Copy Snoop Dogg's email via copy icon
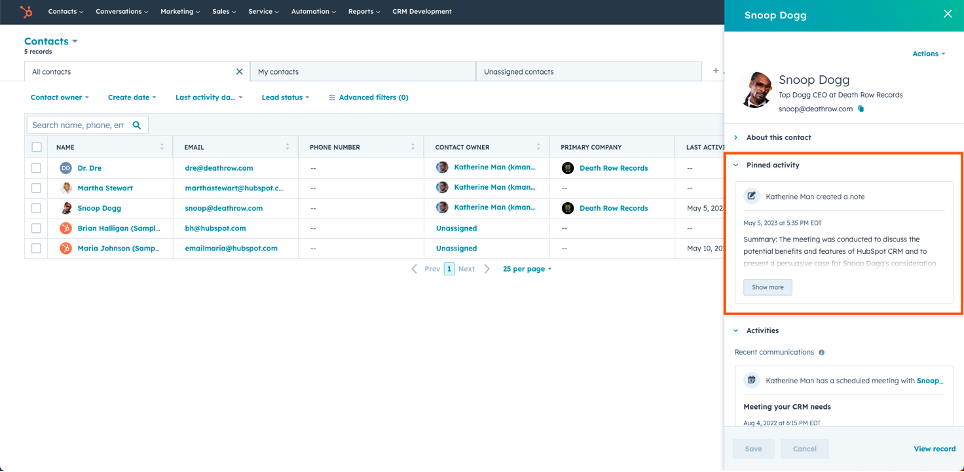Screen dimensions: 964x472 click(x=861, y=109)
